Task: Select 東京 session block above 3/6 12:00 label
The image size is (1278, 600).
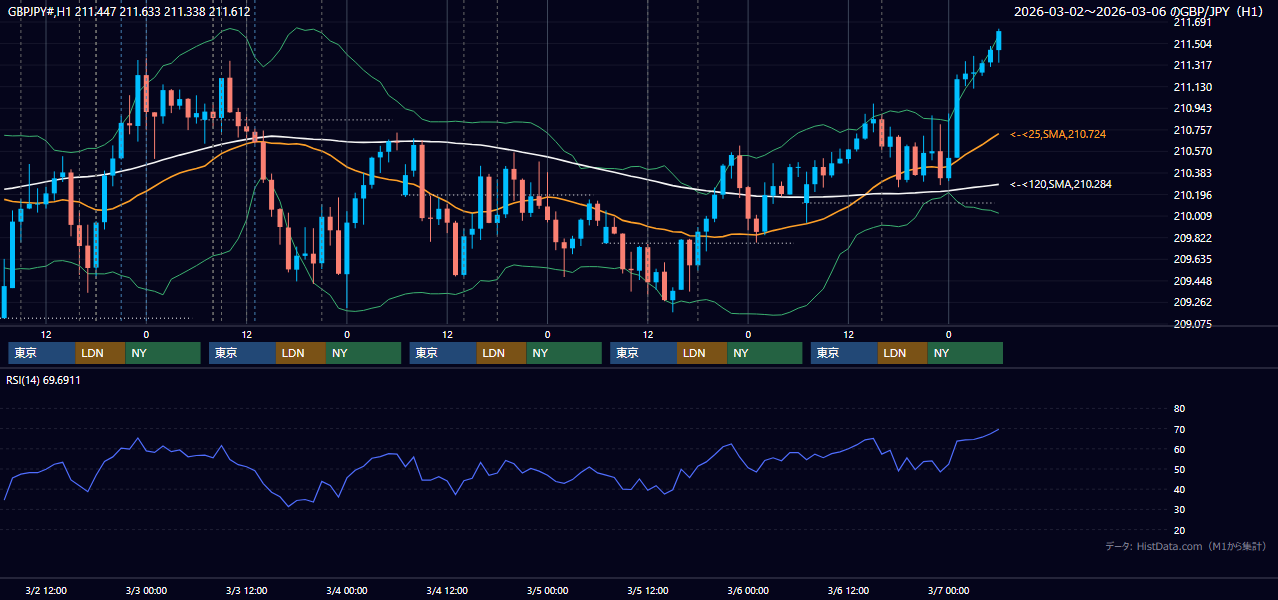Action: point(845,353)
